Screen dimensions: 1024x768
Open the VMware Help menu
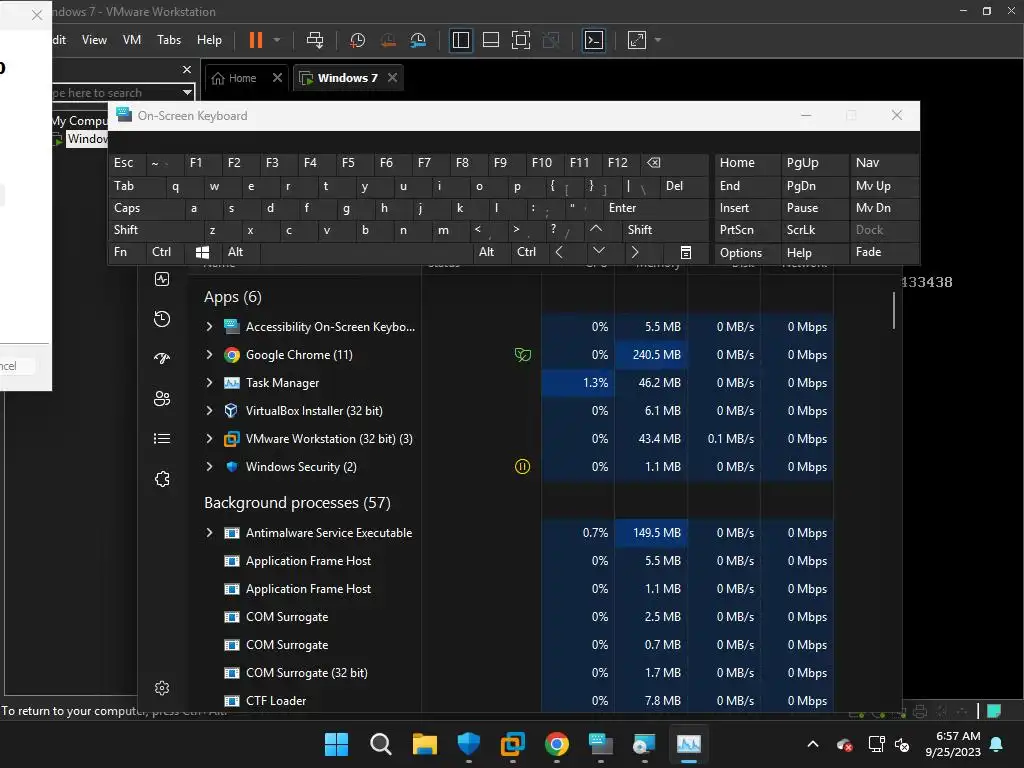tap(209, 40)
